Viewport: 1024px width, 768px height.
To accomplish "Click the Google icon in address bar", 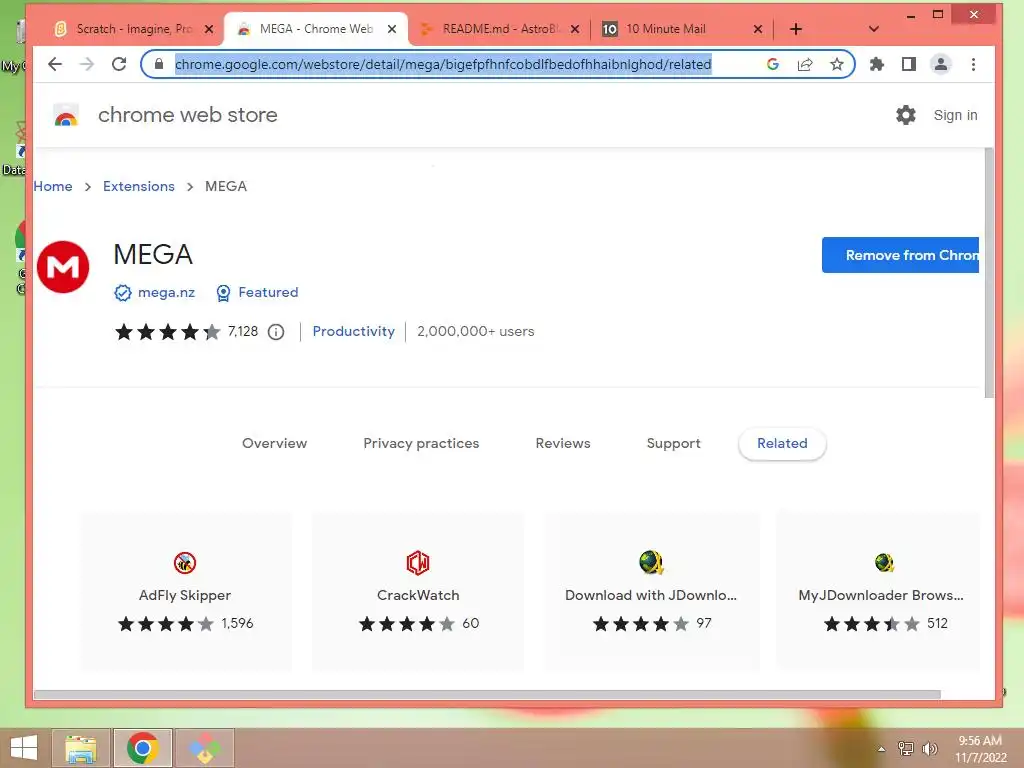I will click(x=773, y=64).
